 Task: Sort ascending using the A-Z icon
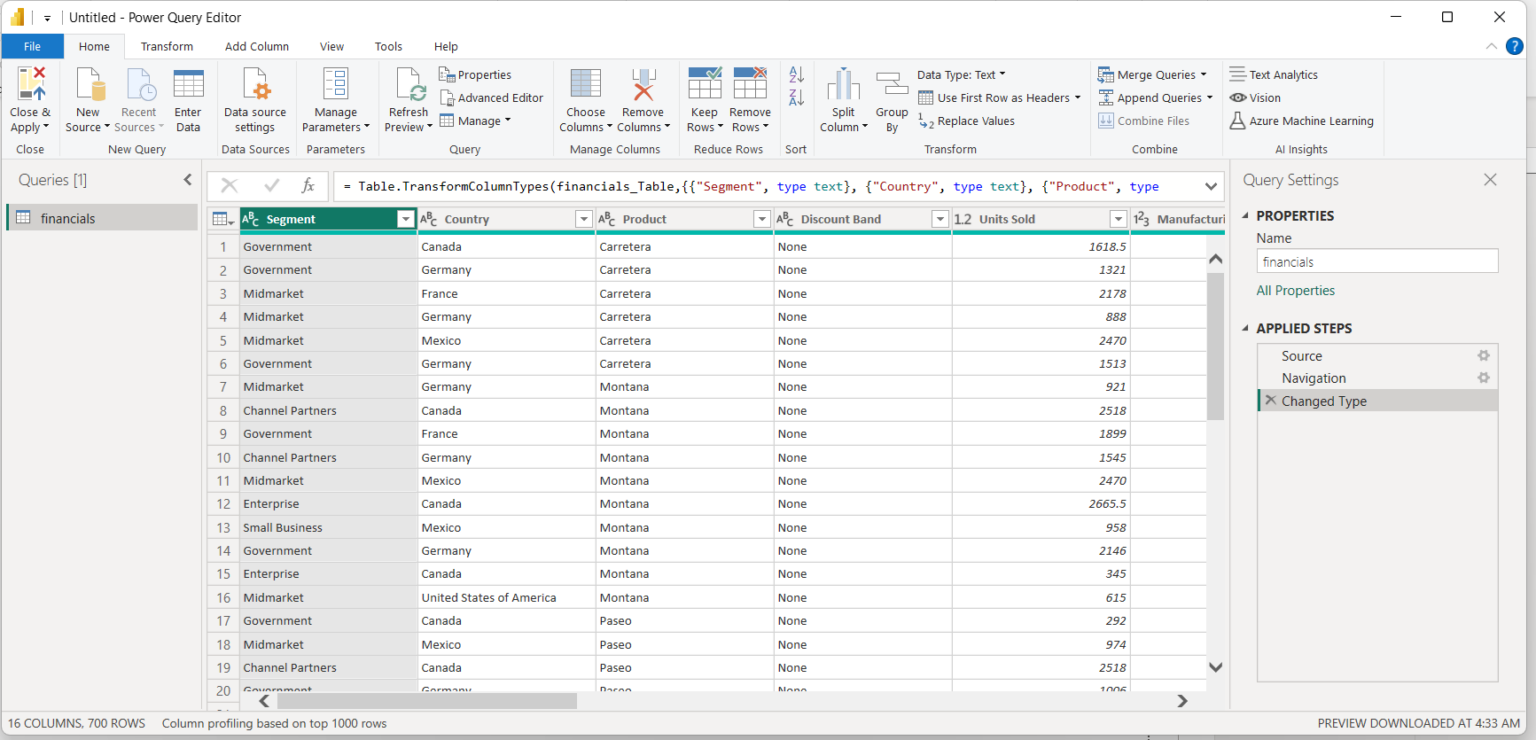[796, 75]
